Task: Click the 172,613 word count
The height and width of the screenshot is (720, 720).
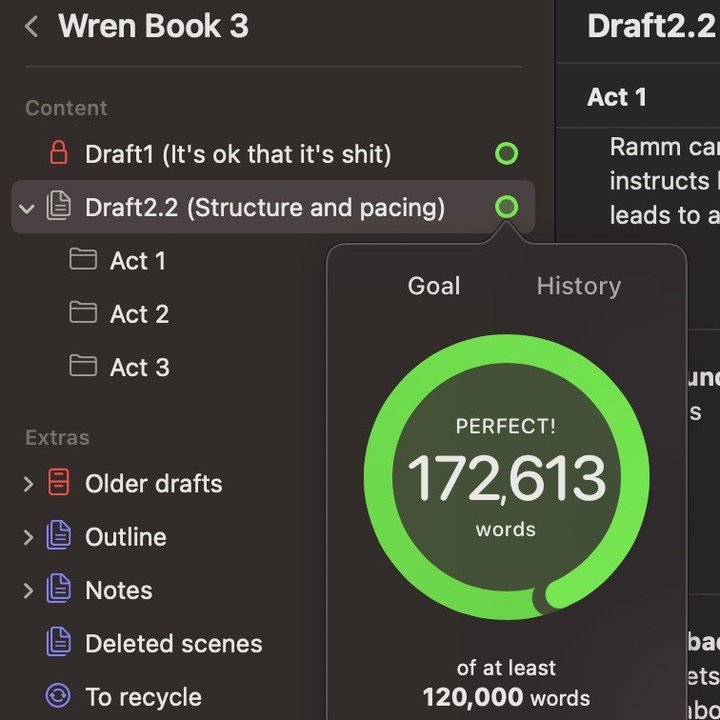Action: tap(506, 479)
